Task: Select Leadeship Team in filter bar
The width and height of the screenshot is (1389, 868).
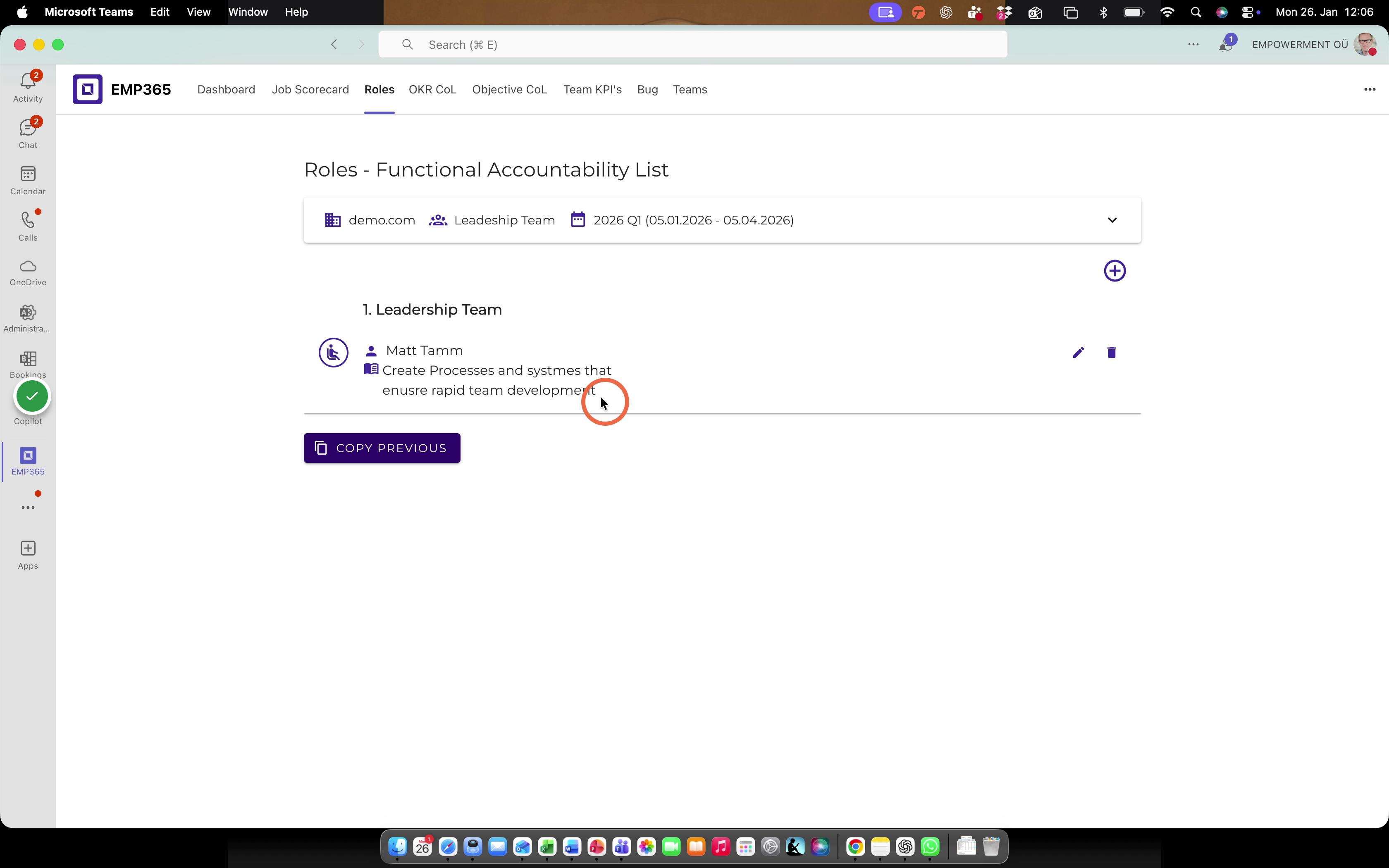Action: [492, 220]
